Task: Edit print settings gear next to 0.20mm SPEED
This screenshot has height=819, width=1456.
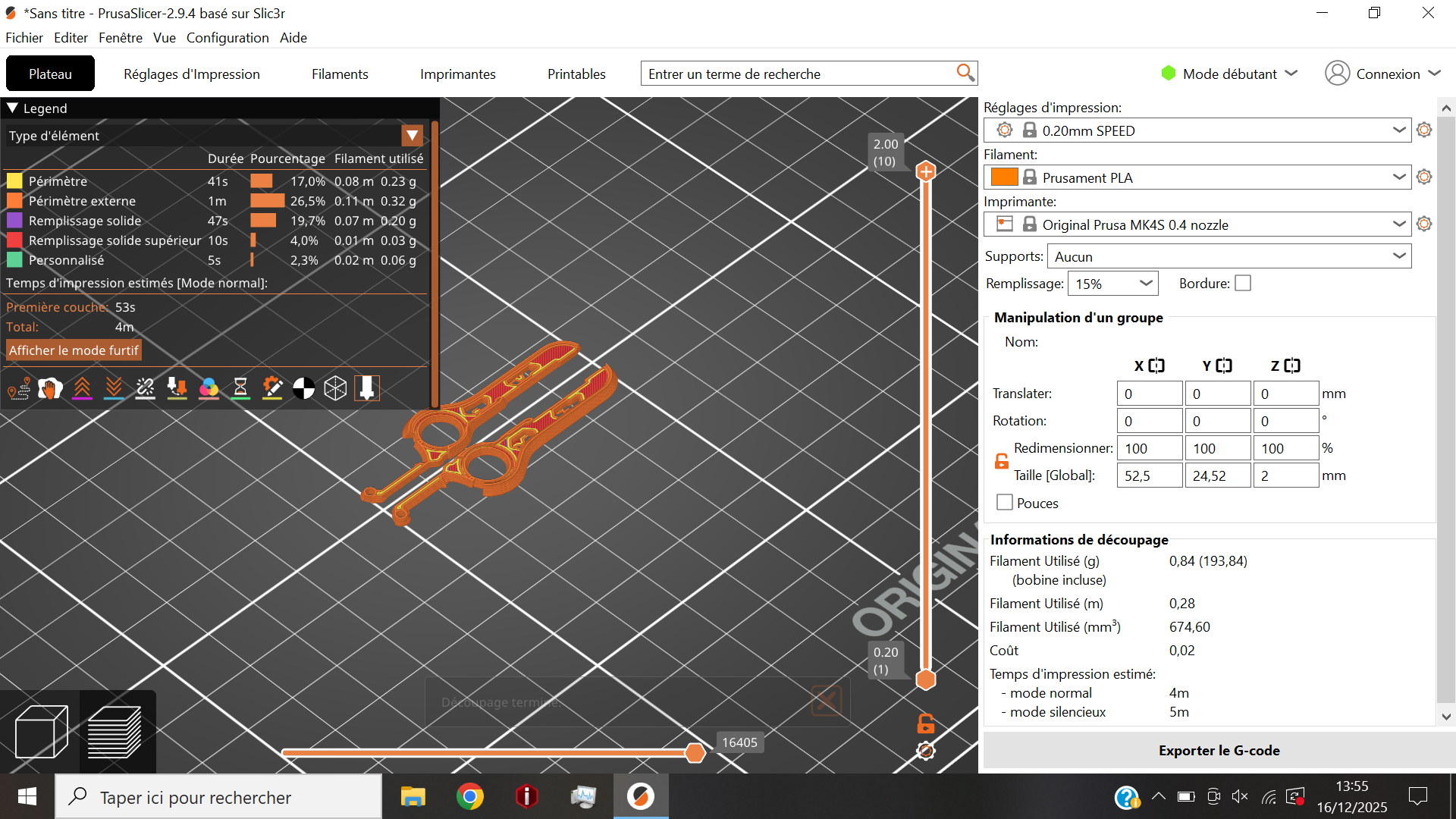Action: click(x=1424, y=130)
